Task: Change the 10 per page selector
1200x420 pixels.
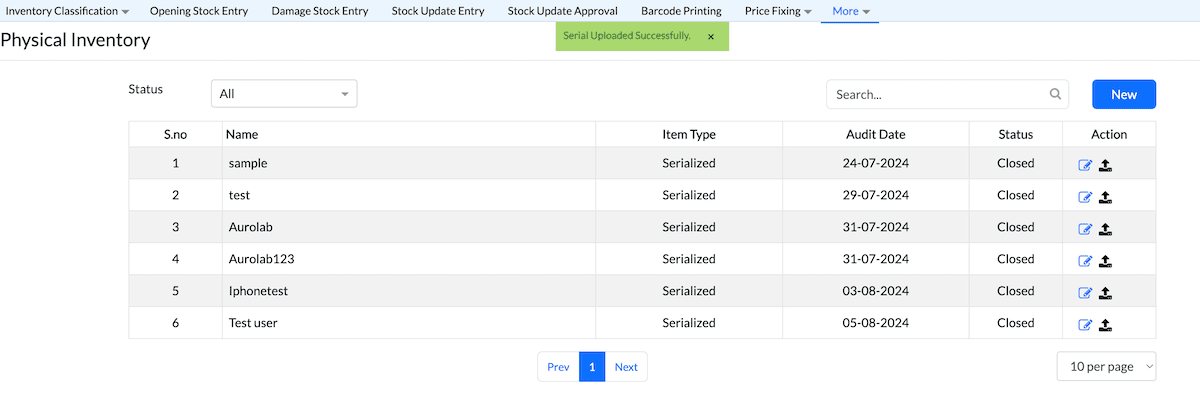Action: (x=1106, y=367)
